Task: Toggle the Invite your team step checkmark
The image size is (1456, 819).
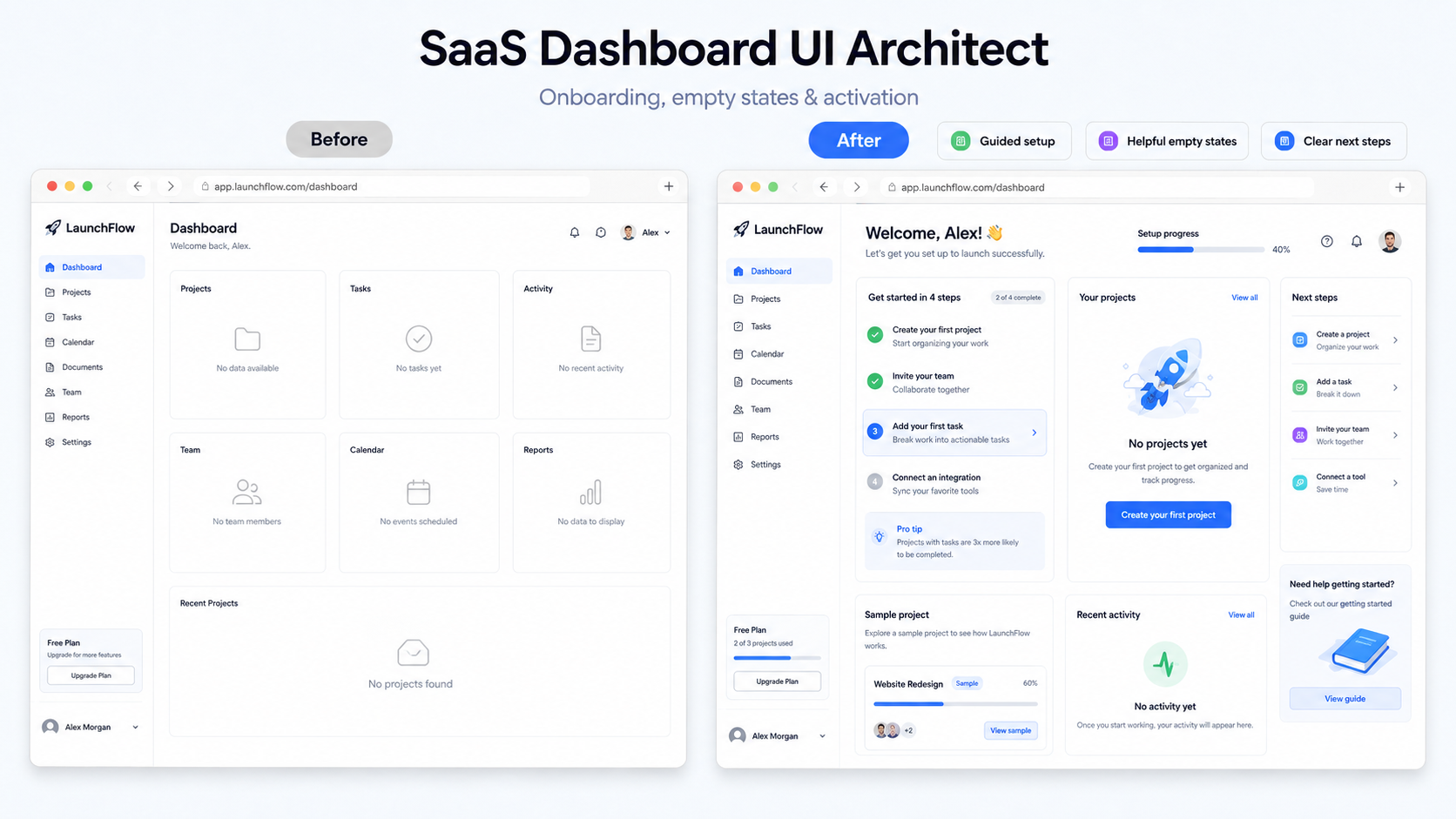Action: [875, 381]
